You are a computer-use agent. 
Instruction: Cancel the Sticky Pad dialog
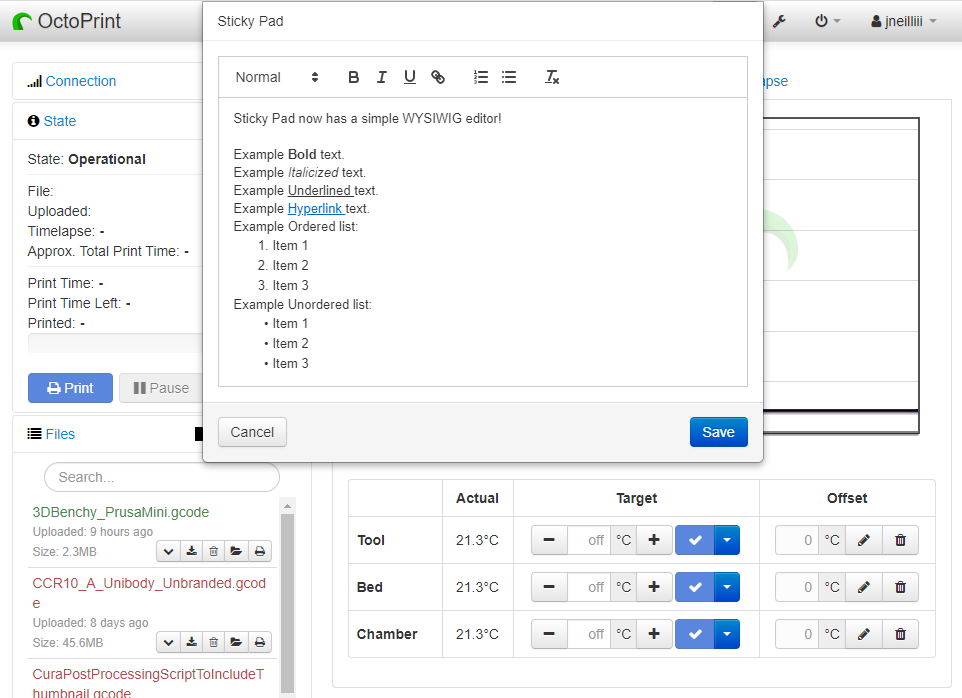tap(252, 432)
